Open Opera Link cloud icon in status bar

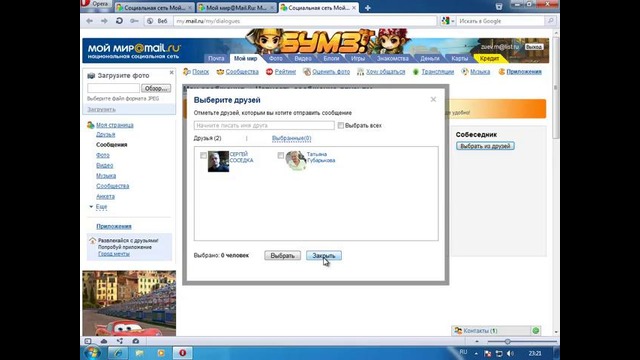pyautogui.click(x=104, y=341)
